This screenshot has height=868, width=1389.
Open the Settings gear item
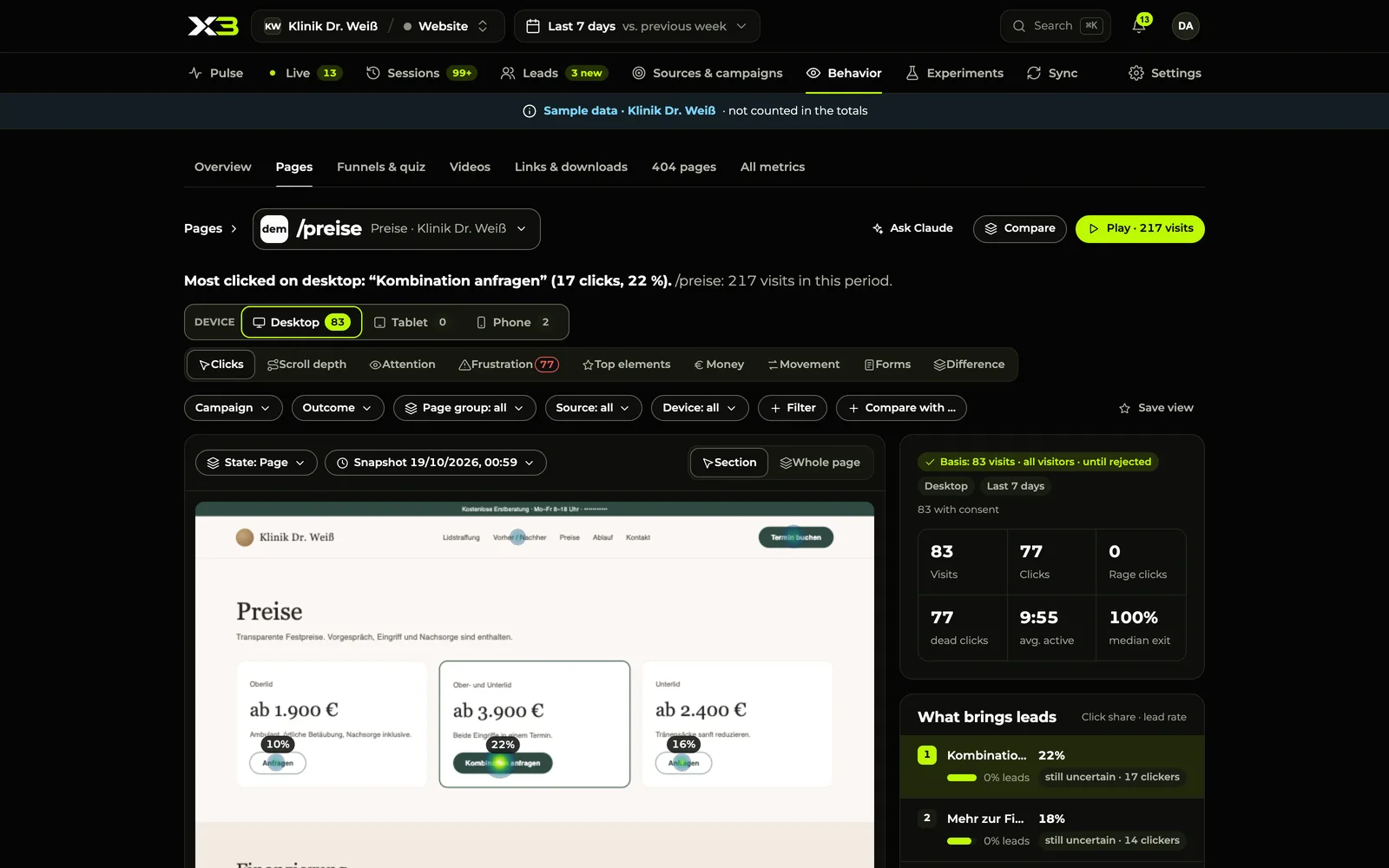pos(1165,73)
